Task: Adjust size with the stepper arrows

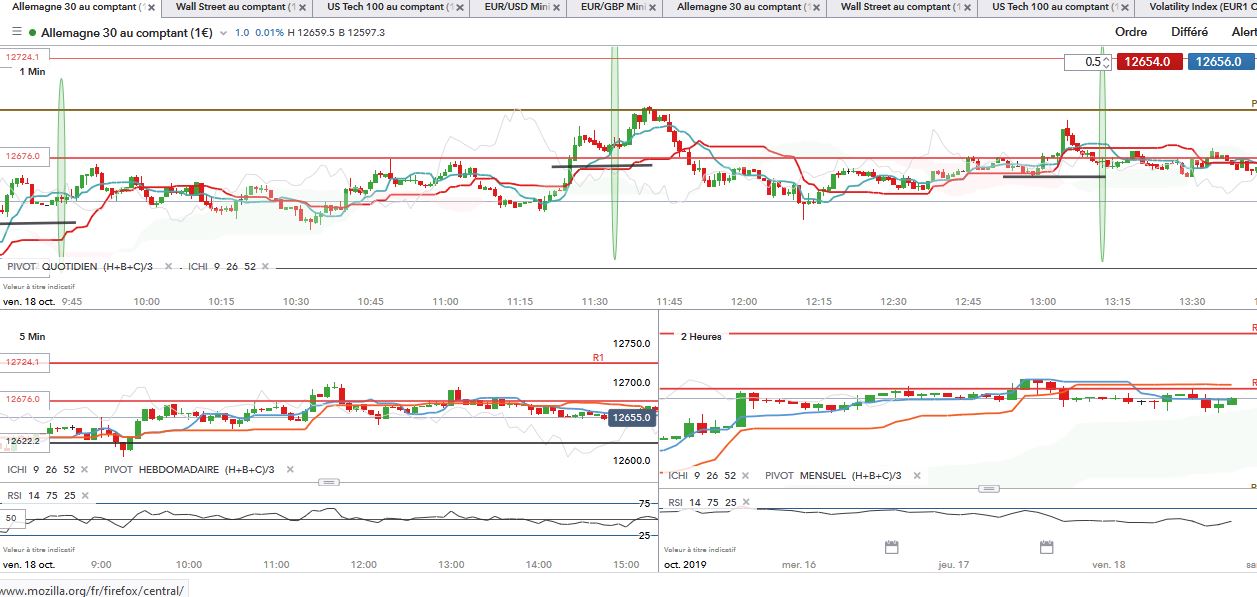Action: [1107, 62]
